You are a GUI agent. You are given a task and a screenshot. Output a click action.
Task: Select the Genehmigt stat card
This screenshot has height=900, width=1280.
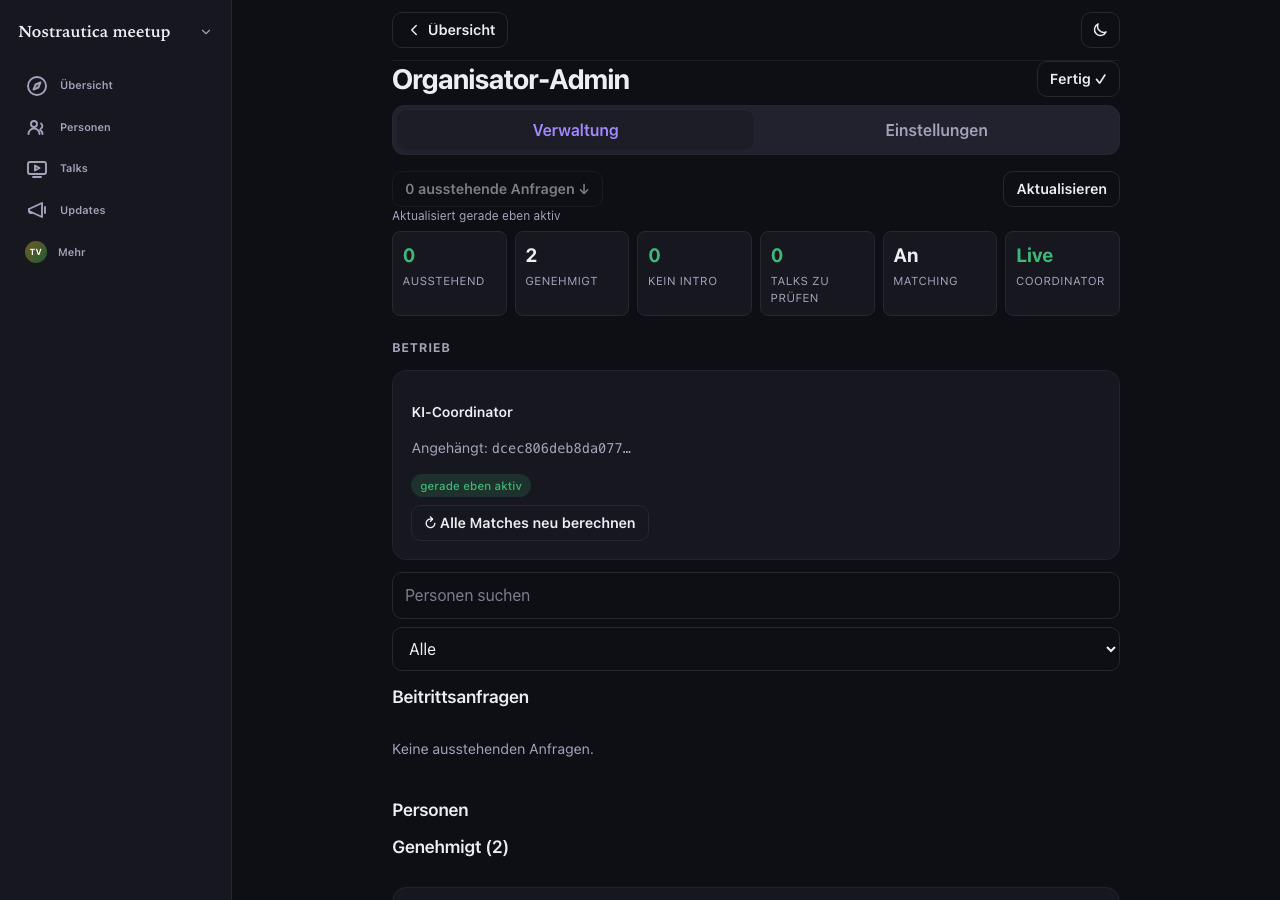(x=572, y=274)
